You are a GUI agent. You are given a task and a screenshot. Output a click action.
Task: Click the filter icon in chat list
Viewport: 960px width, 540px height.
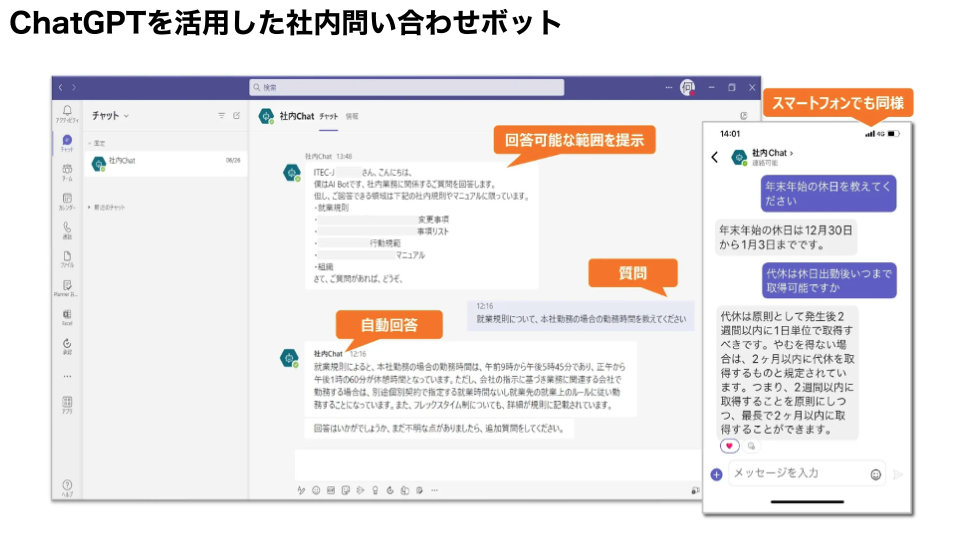click(222, 116)
